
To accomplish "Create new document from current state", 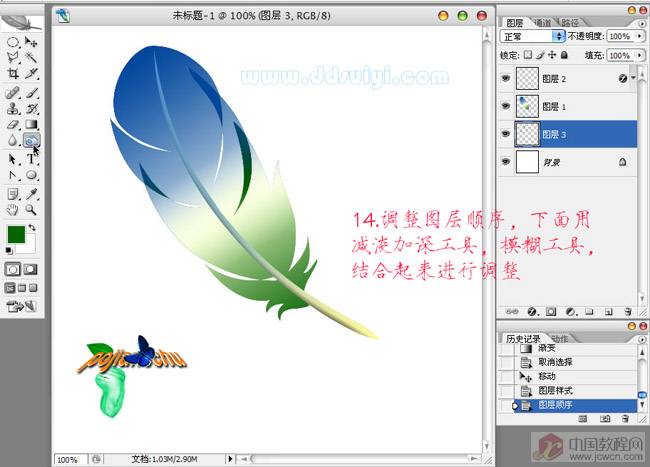I will (x=582, y=419).
